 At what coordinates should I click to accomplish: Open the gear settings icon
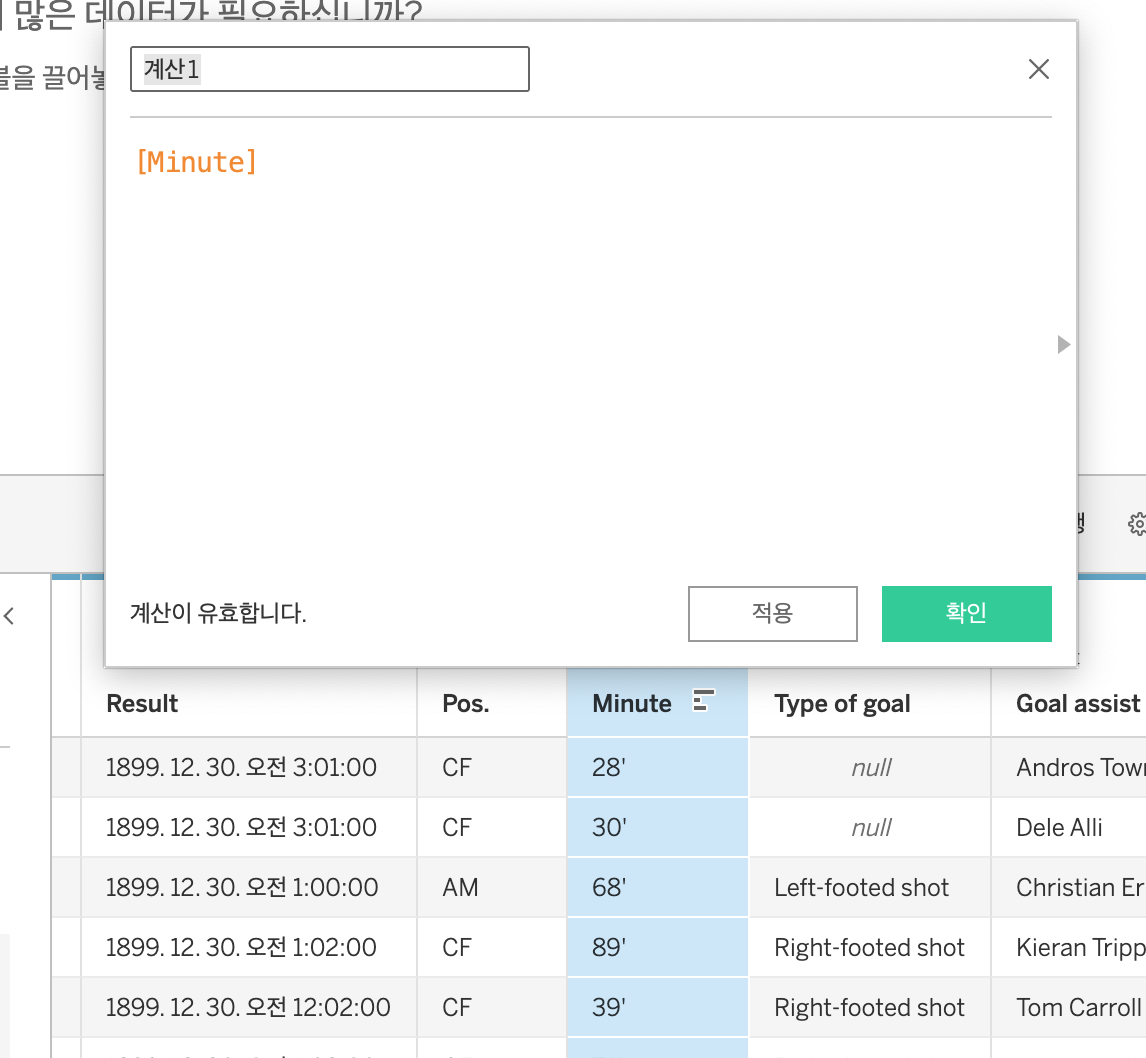[1136, 524]
